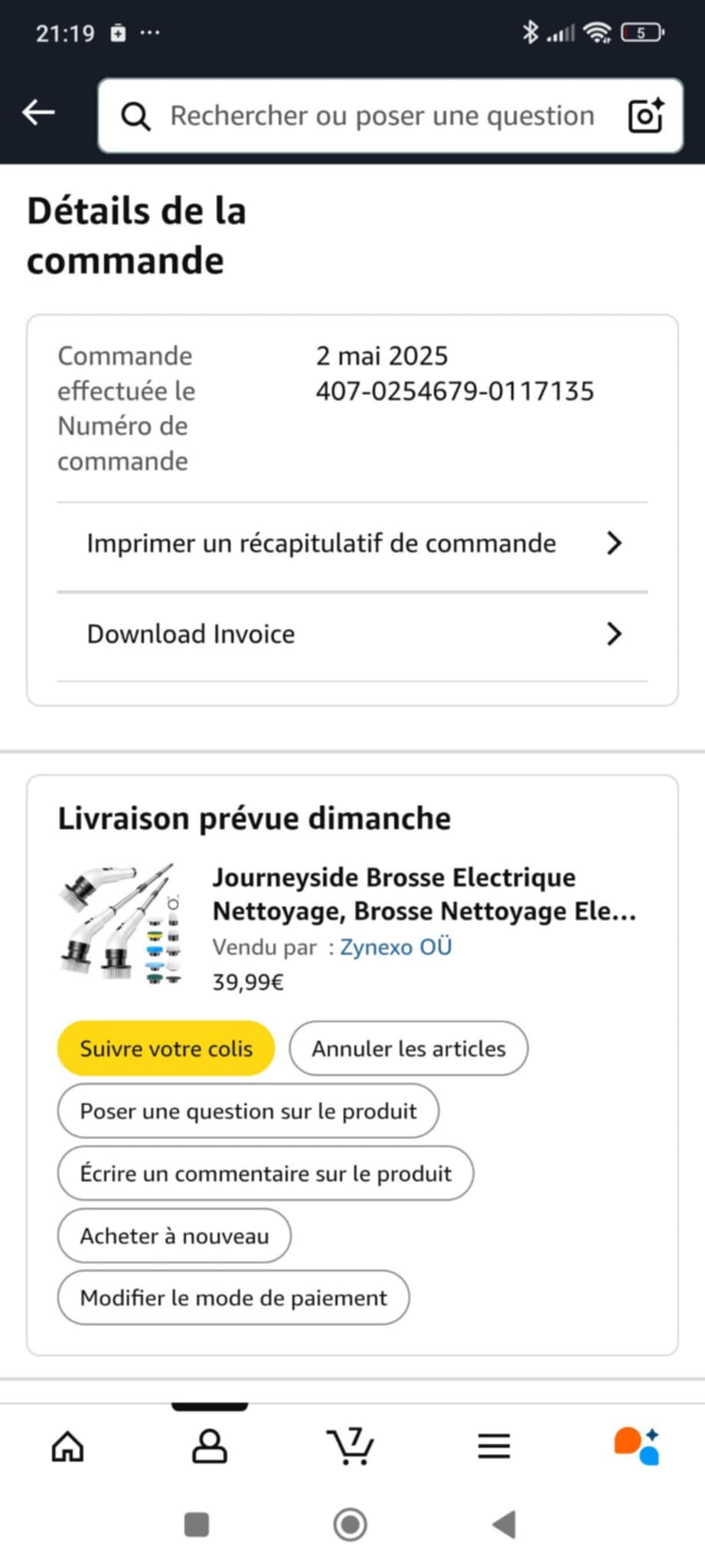The height and width of the screenshot is (1568, 705).
Task: Go to Amazon home tab
Action: pos(67,1446)
